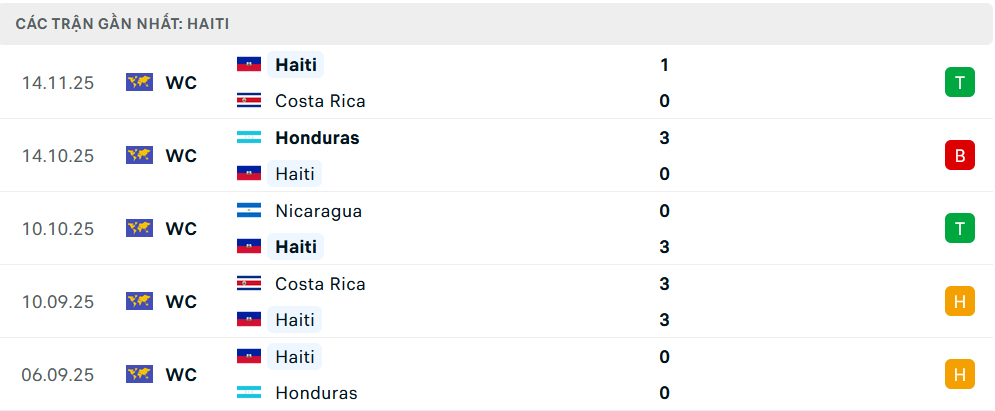
Task: Select the bold Haiti name on 10.10.25
Action: 296,247
